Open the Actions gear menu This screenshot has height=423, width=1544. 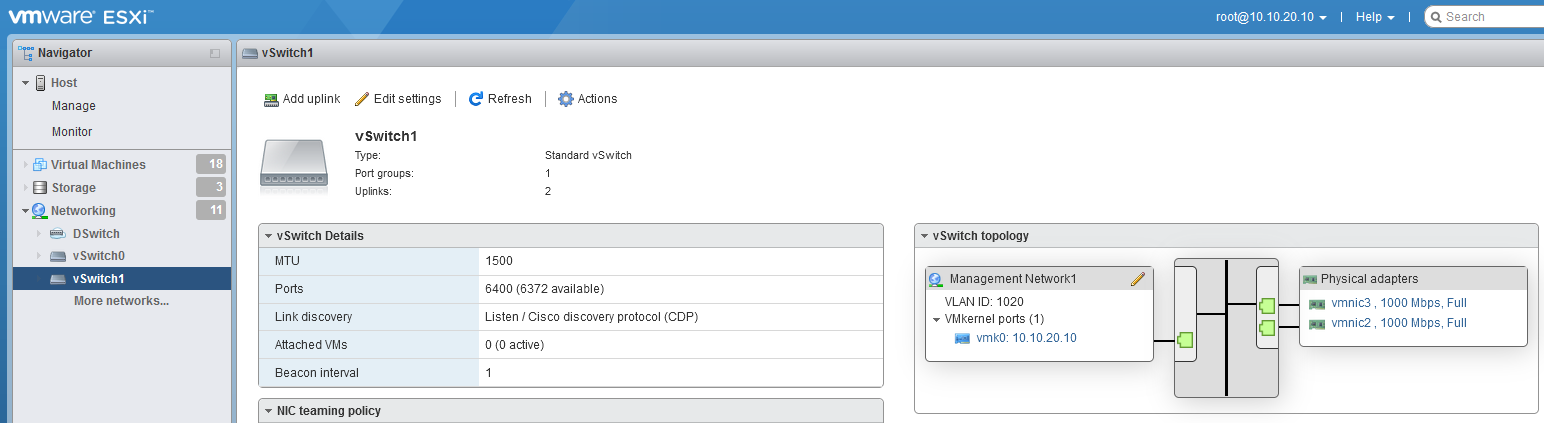coord(566,99)
